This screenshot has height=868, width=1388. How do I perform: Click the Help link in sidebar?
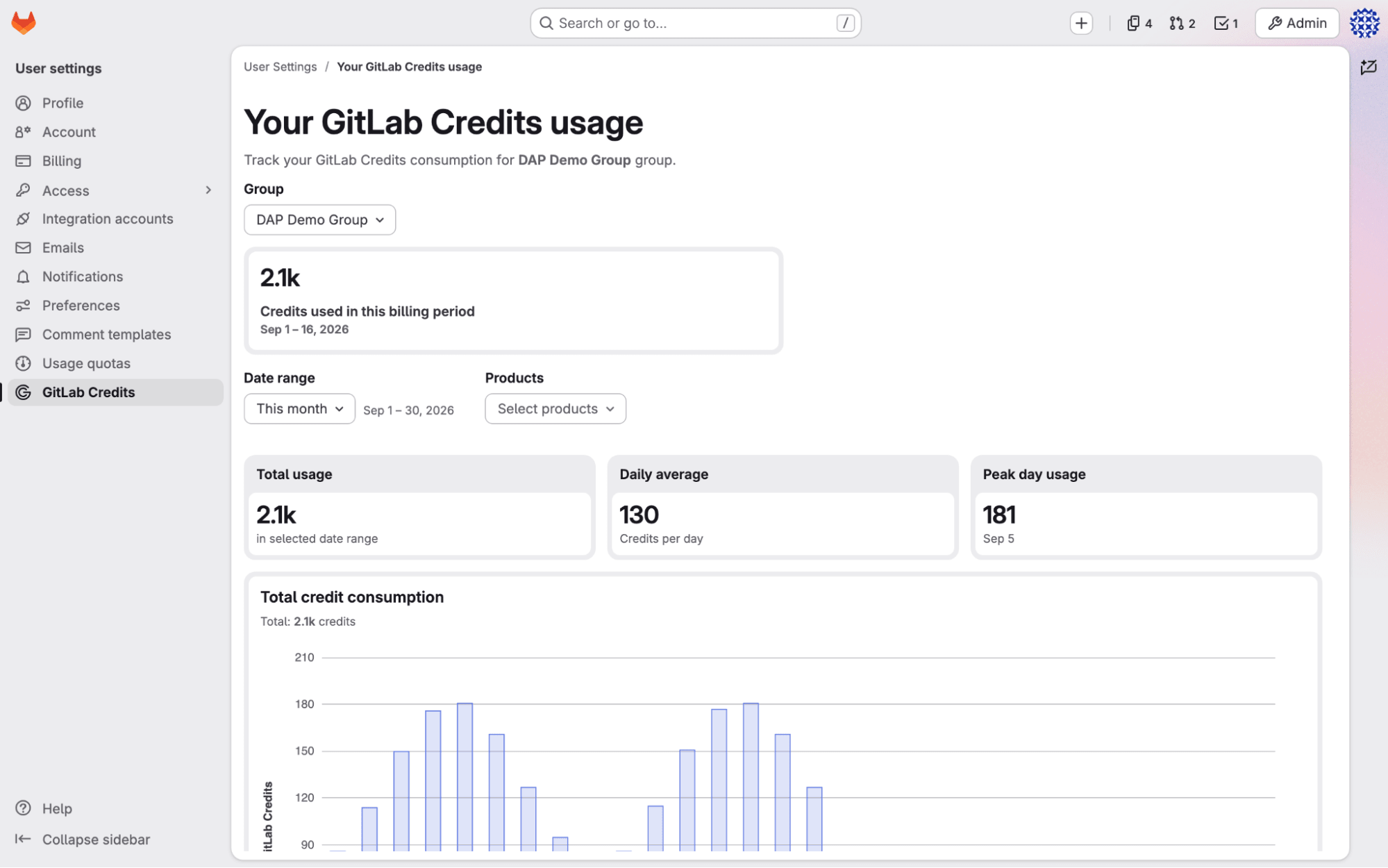click(x=57, y=808)
